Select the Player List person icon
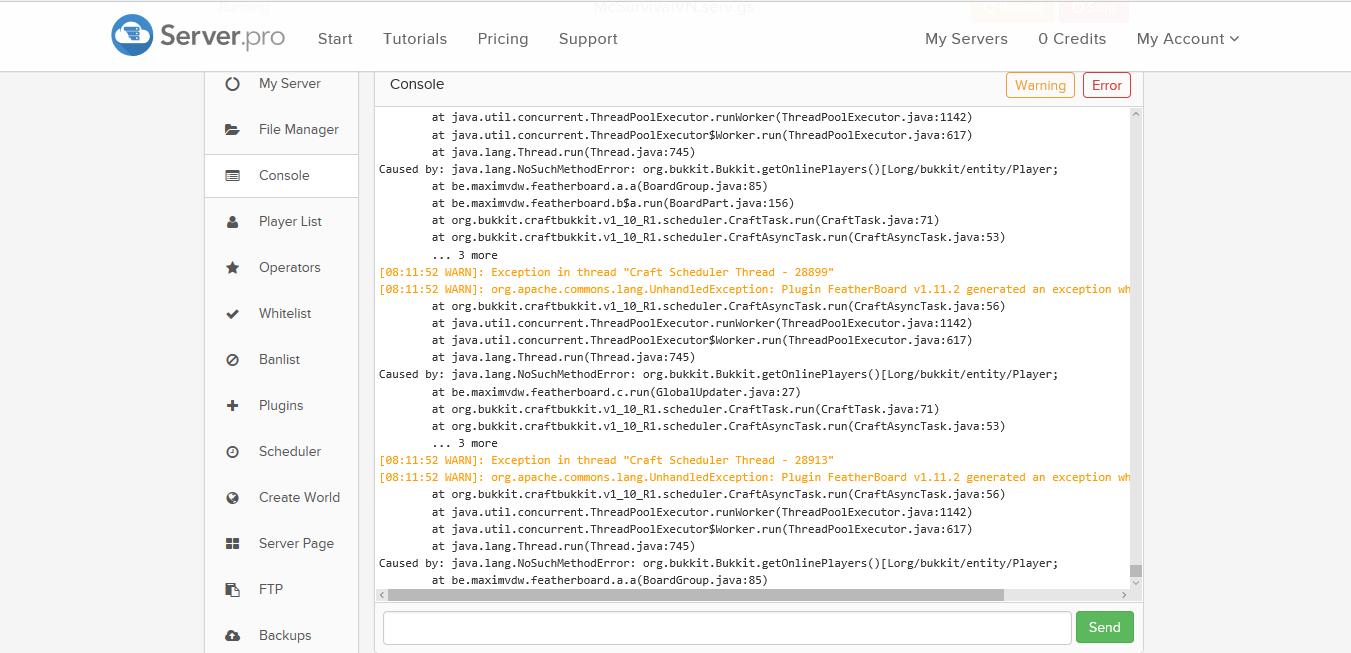The height and width of the screenshot is (653, 1351). click(x=232, y=222)
